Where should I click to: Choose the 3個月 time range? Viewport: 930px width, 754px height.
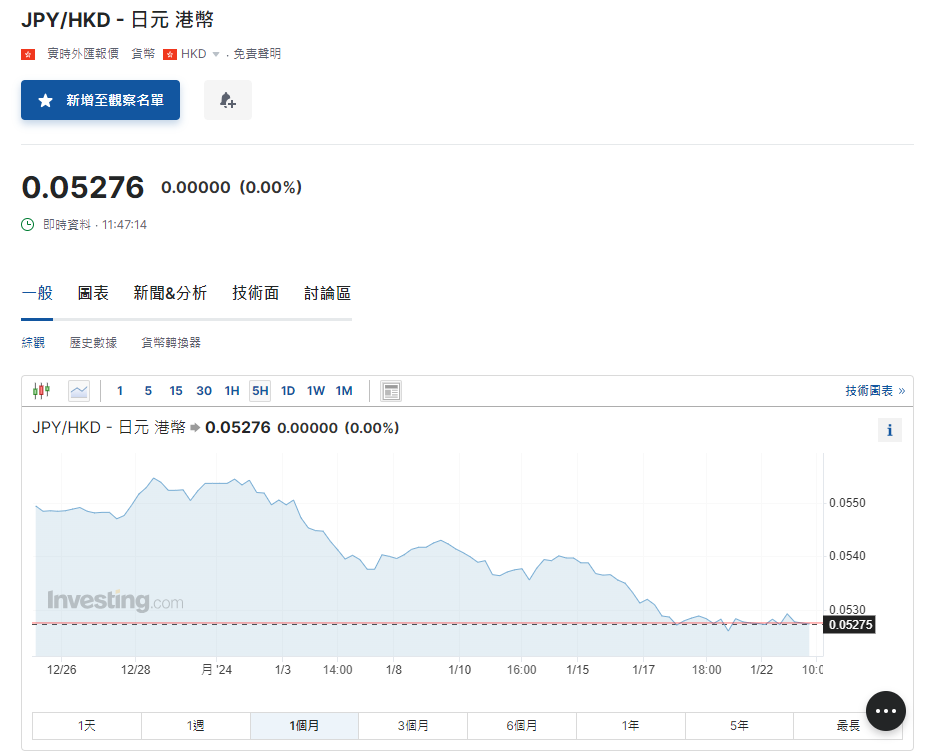[412, 726]
